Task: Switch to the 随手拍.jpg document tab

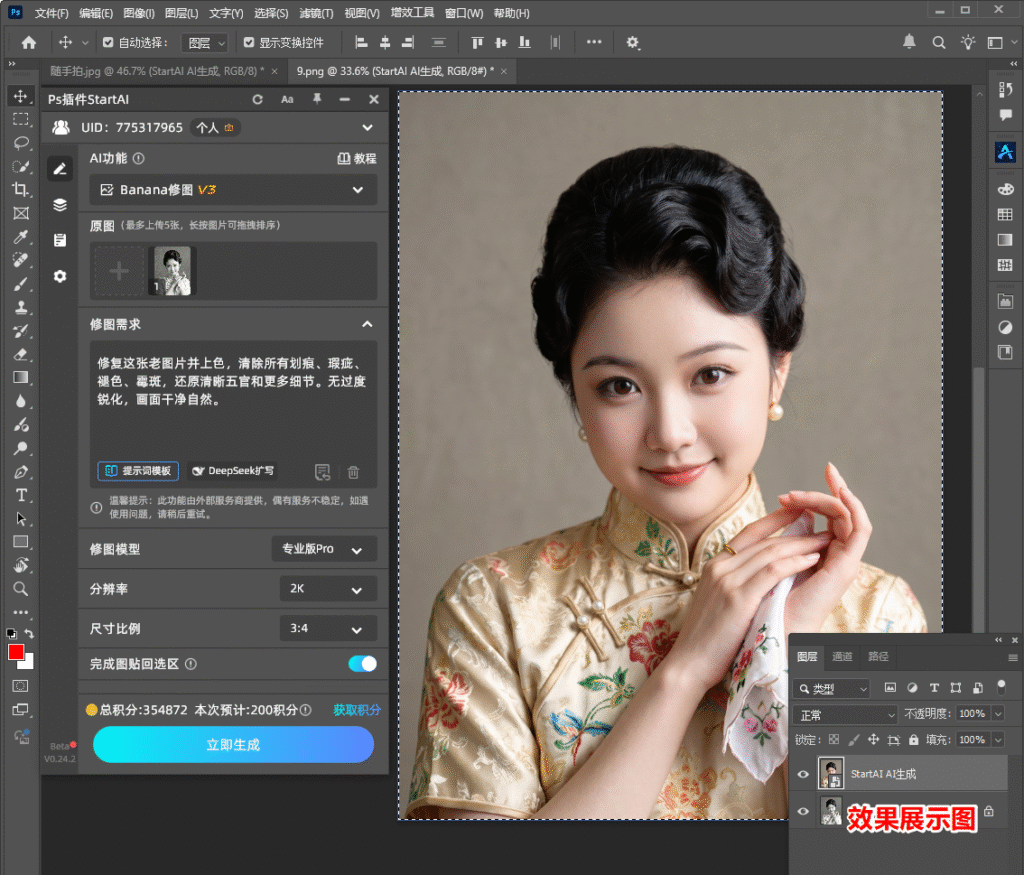Action: pos(157,71)
